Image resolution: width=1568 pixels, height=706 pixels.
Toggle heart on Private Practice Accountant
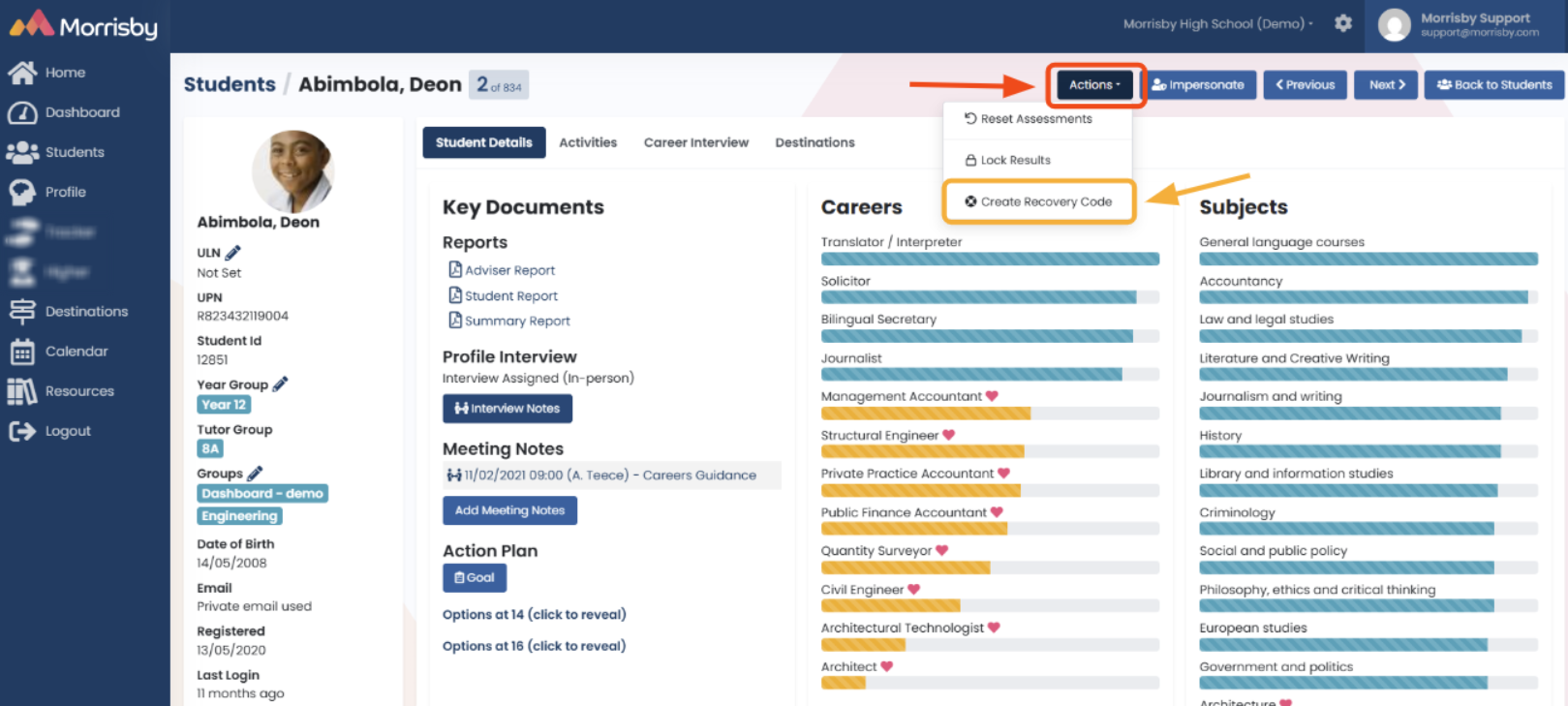[x=1003, y=474]
